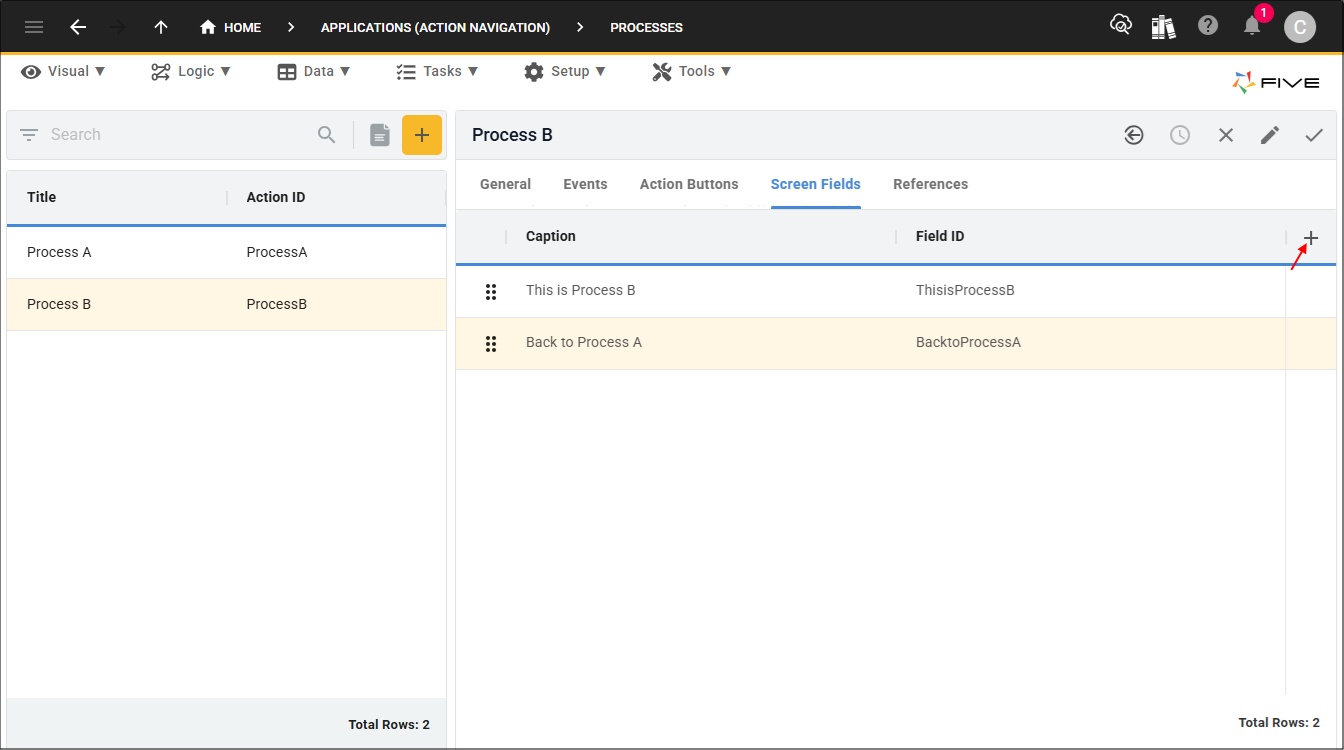Expand the Data menu
This screenshot has width=1344, height=750.
click(x=314, y=71)
